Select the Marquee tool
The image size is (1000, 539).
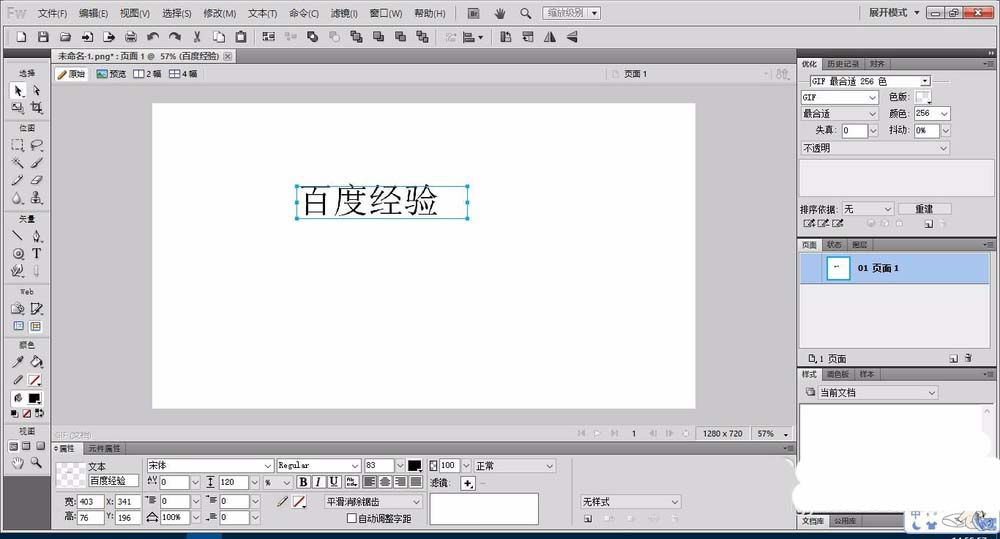point(18,145)
